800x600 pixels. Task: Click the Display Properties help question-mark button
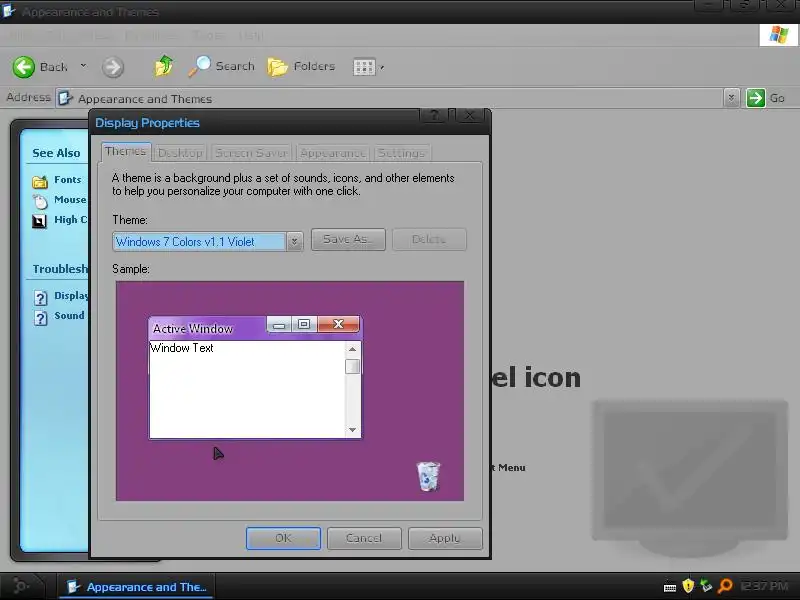434,115
